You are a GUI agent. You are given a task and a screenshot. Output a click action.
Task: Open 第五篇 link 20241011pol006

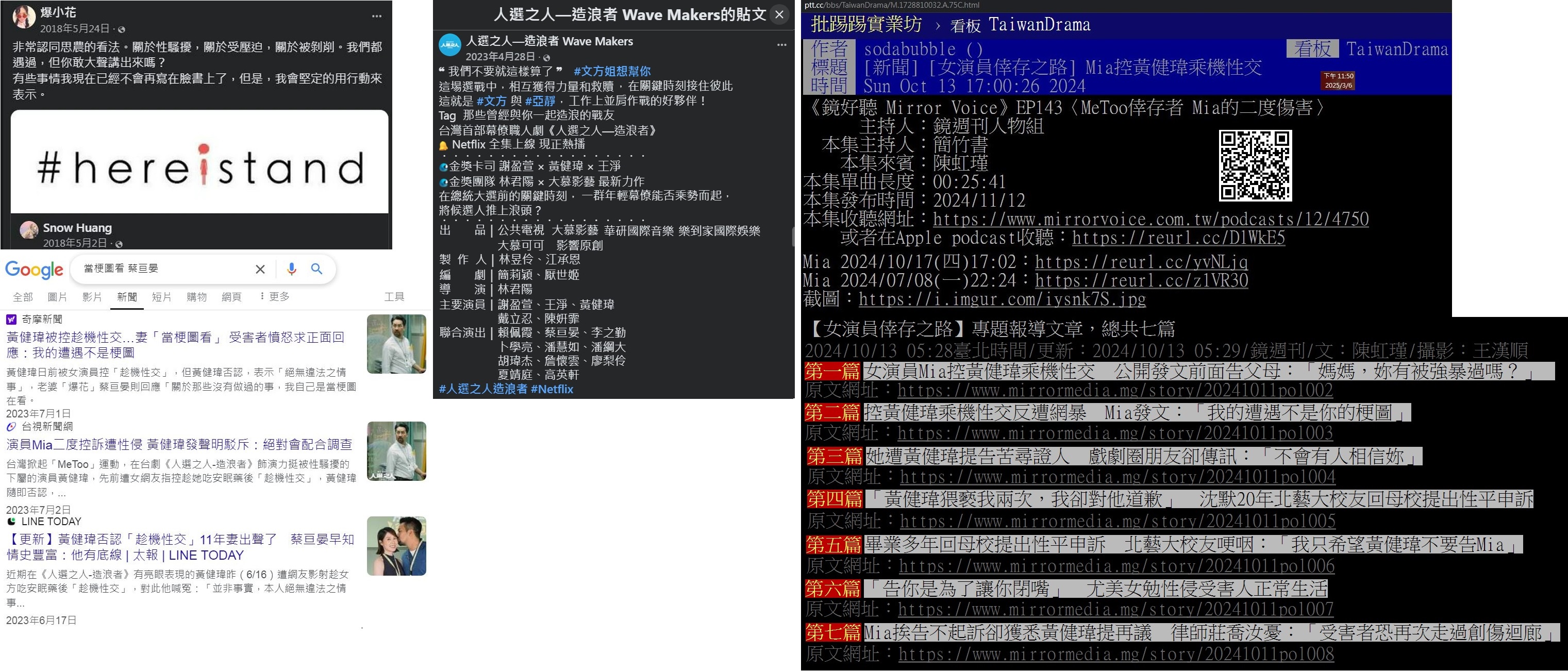point(1116,566)
